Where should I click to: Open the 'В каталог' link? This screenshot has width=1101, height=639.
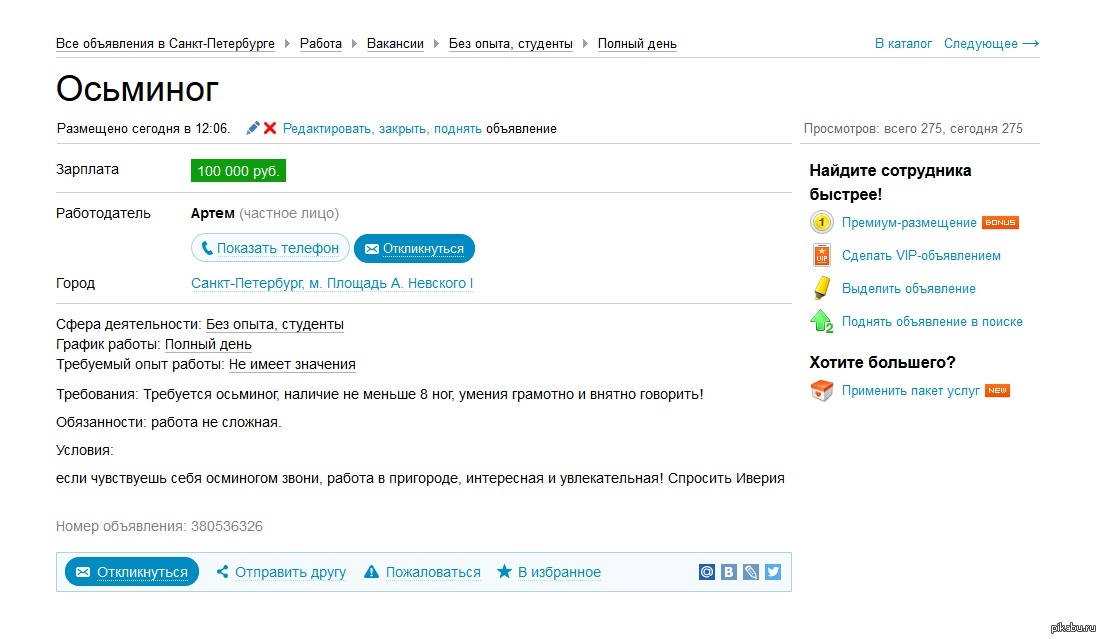tap(903, 43)
